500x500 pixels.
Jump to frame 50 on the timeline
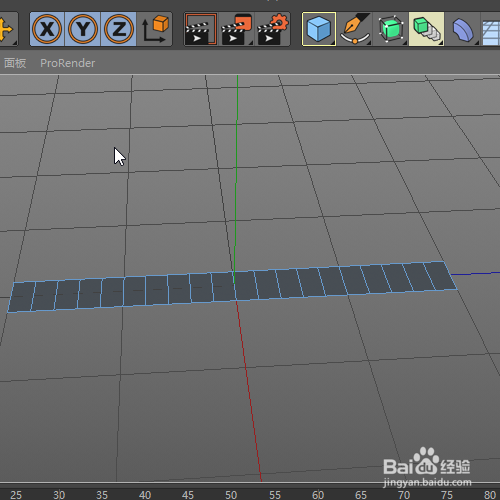coord(231,495)
